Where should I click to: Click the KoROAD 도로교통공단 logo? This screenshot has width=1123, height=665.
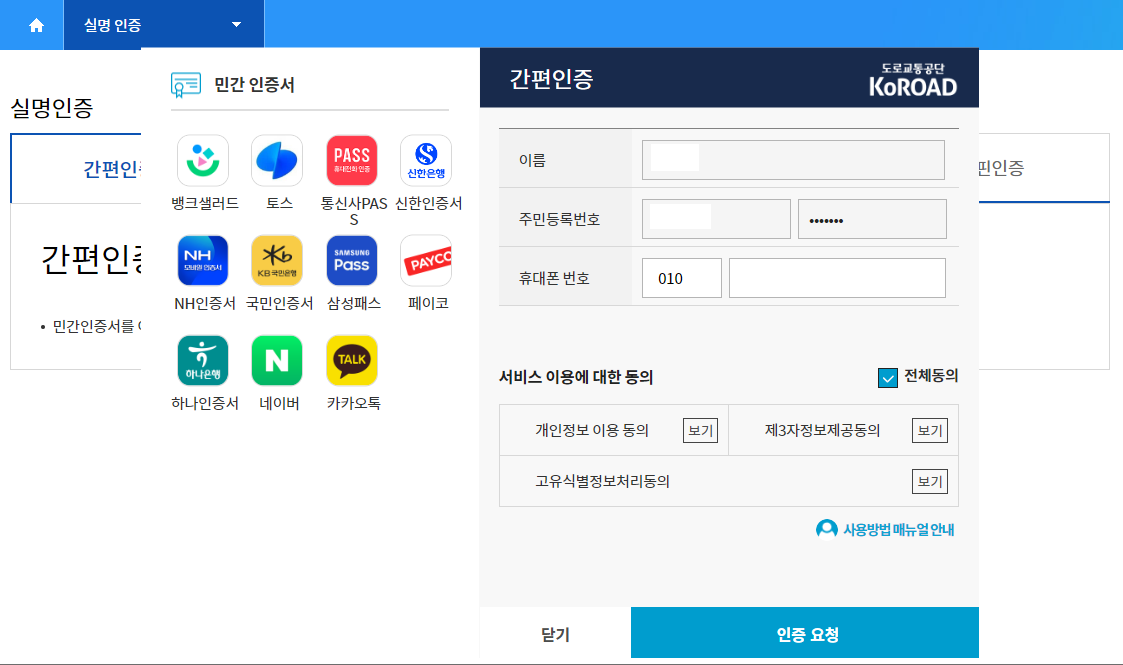tap(913, 79)
